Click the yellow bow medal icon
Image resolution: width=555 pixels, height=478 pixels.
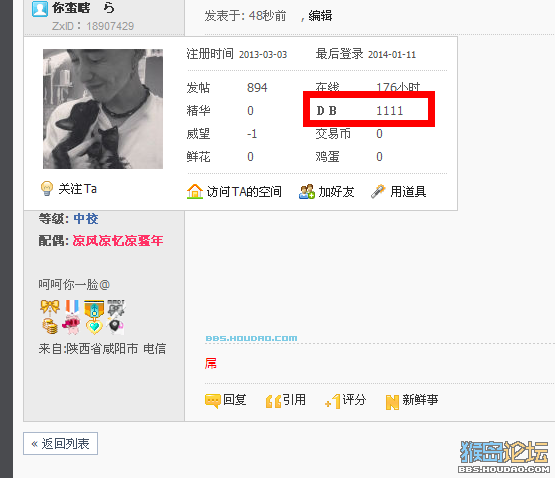tap(50, 307)
